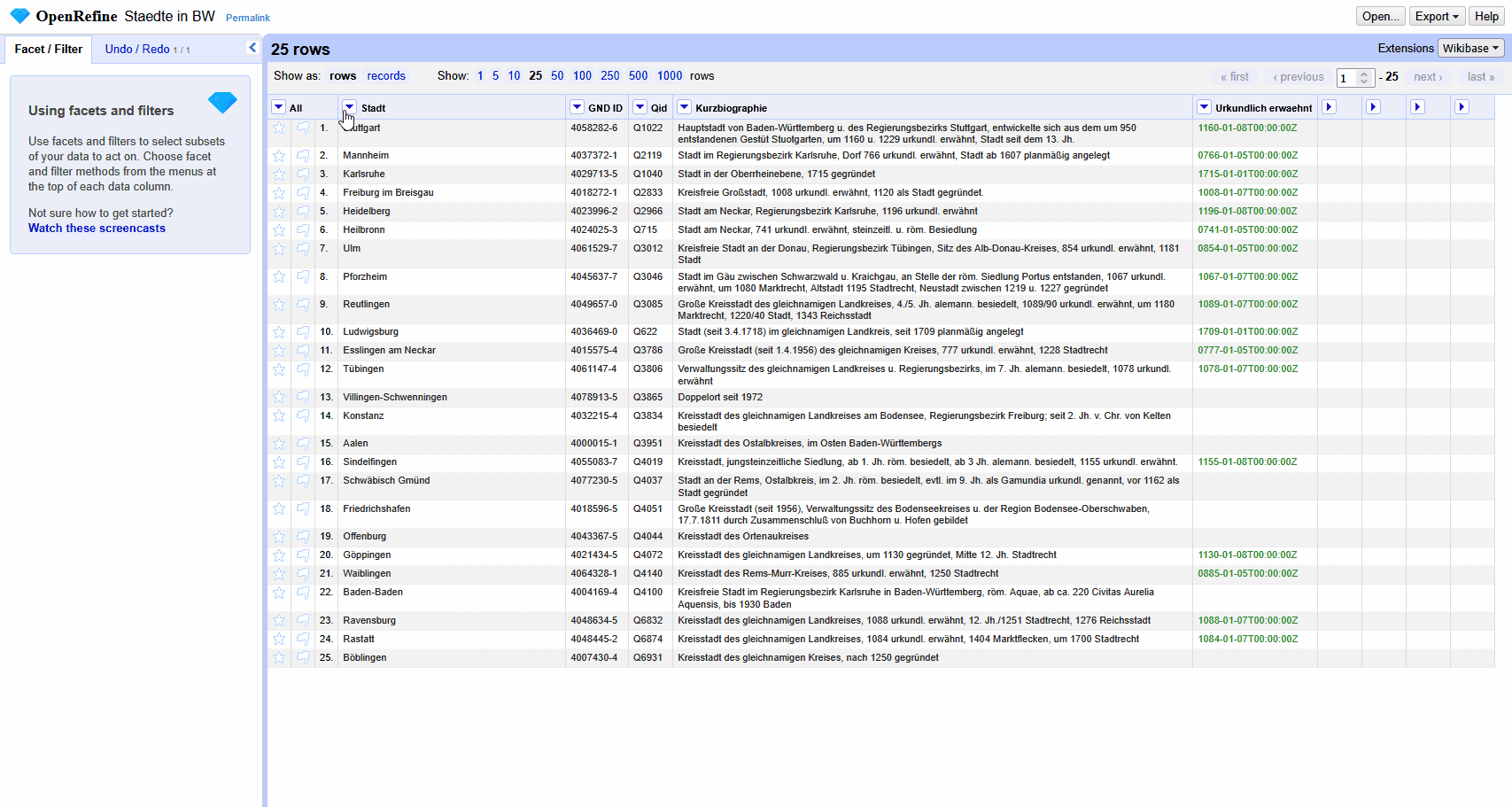Star the Böblingen row

pyautogui.click(x=278, y=657)
